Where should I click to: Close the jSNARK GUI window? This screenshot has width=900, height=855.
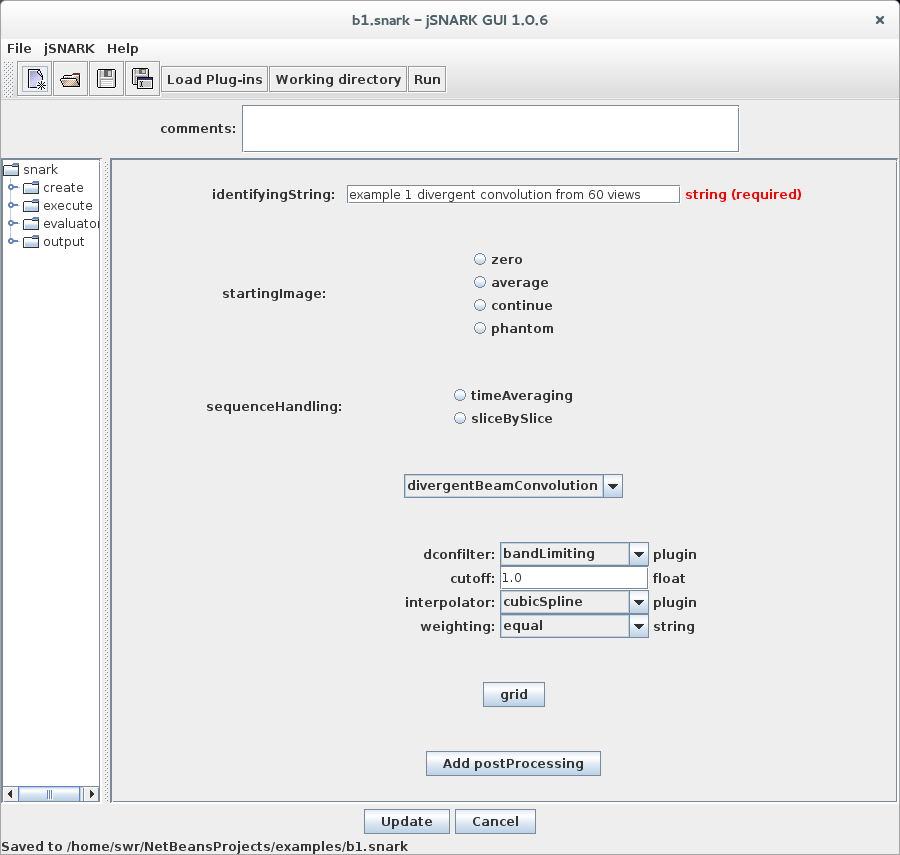879,20
